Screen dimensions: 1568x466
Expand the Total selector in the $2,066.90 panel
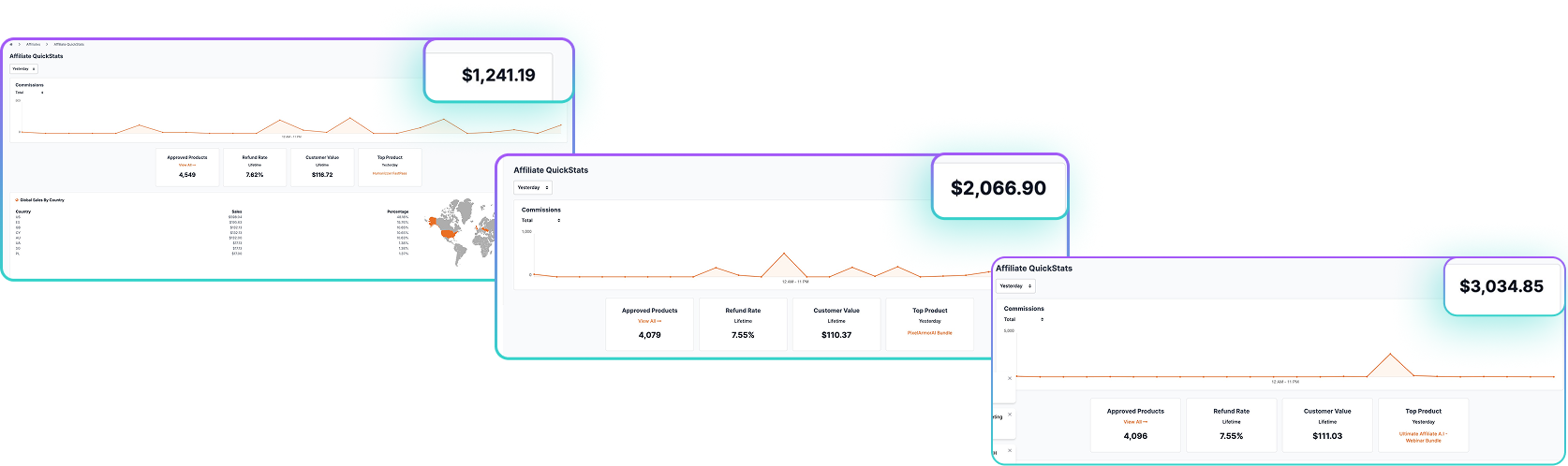click(x=540, y=221)
